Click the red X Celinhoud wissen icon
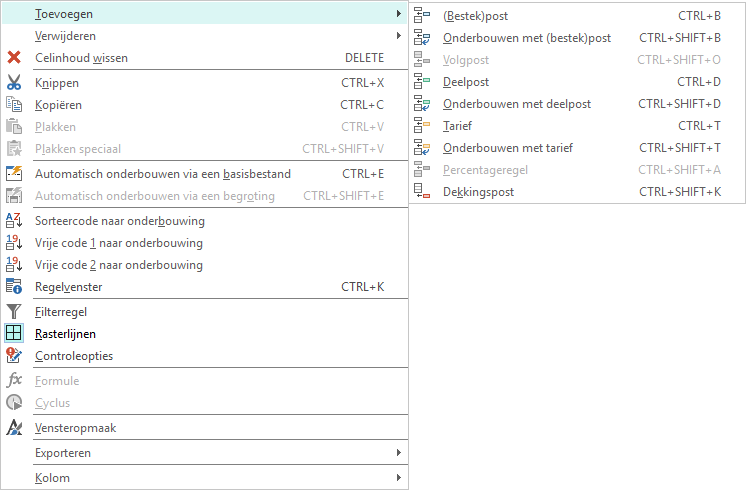Image resolution: width=746 pixels, height=490 pixels. pyautogui.click(x=14, y=58)
